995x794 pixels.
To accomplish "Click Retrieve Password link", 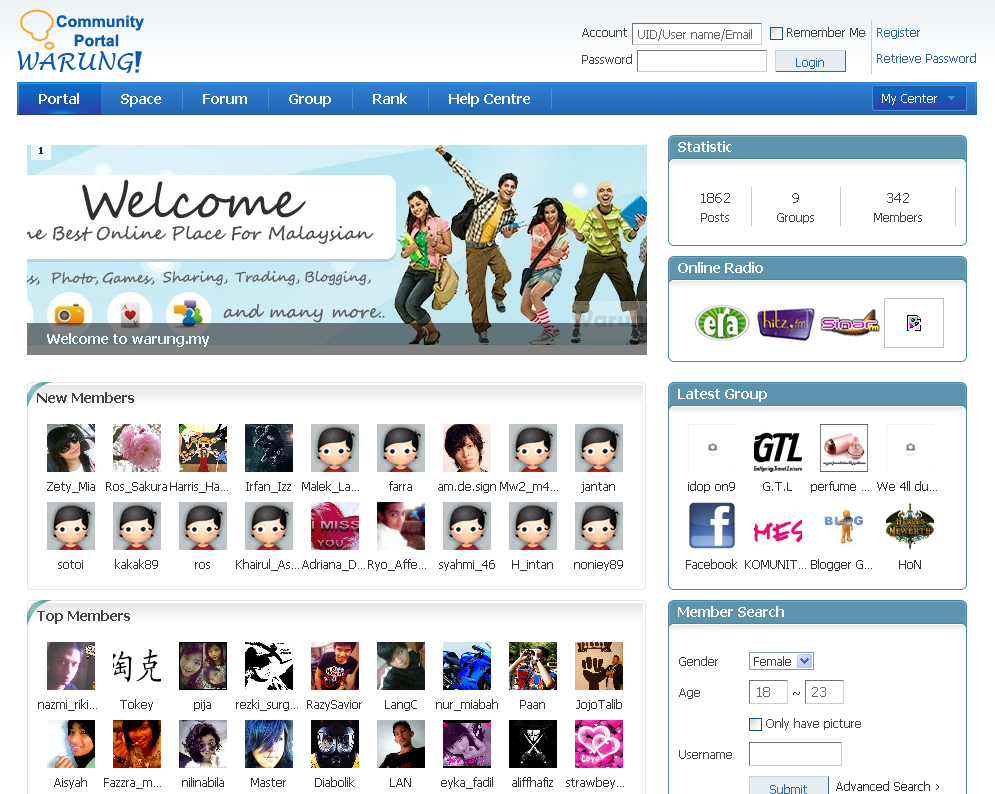I will click(926, 58).
